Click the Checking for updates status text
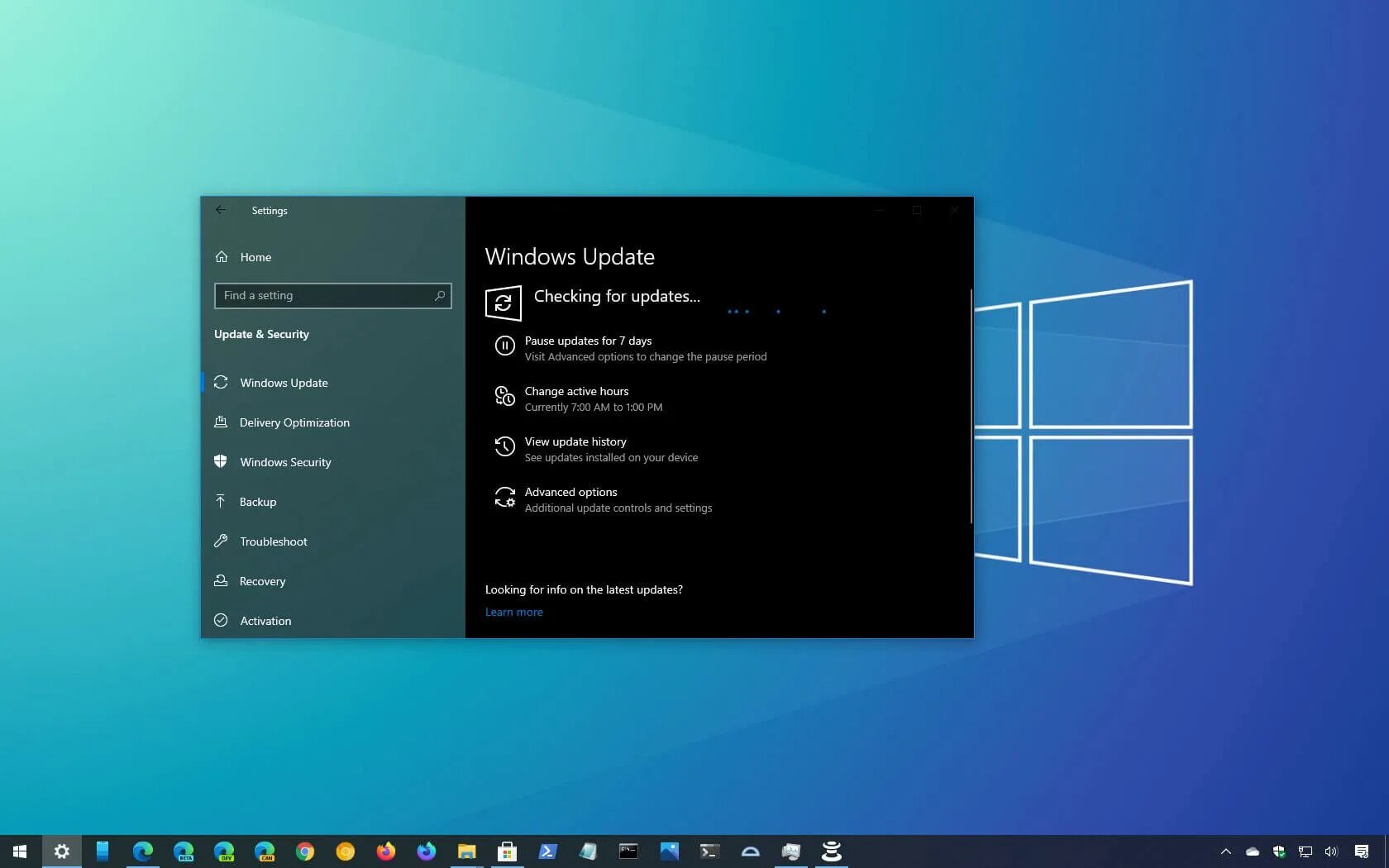1389x868 pixels. 617,296
